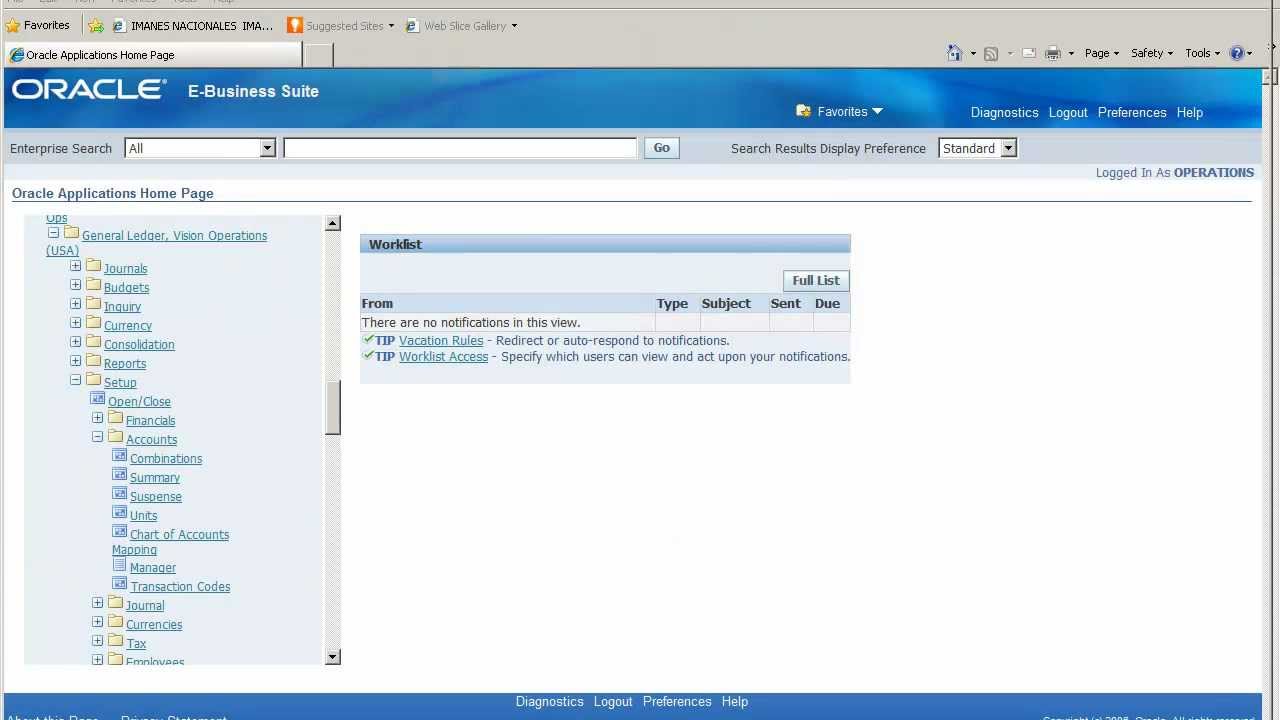Screen dimensions: 1280x720
Task: Click the Sent column header in Worklist
Action: [785, 303]
